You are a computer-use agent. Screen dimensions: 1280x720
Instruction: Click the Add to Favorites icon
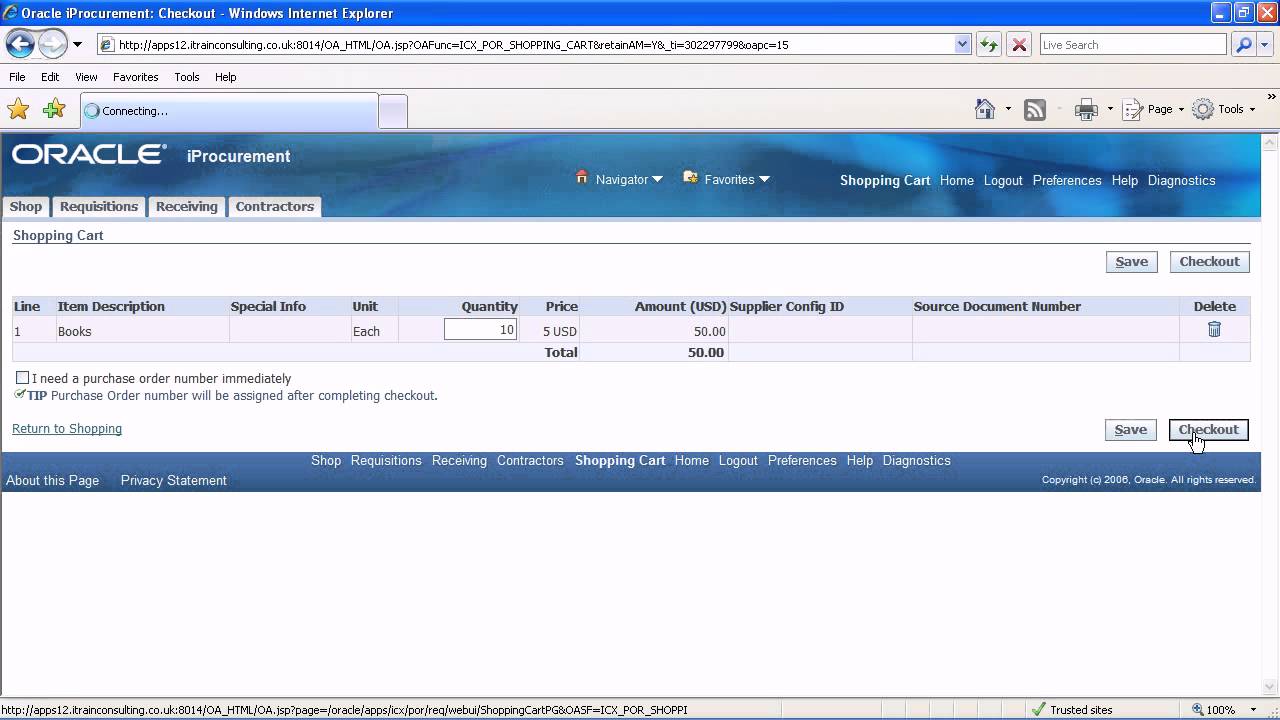(x=54, y=109)
